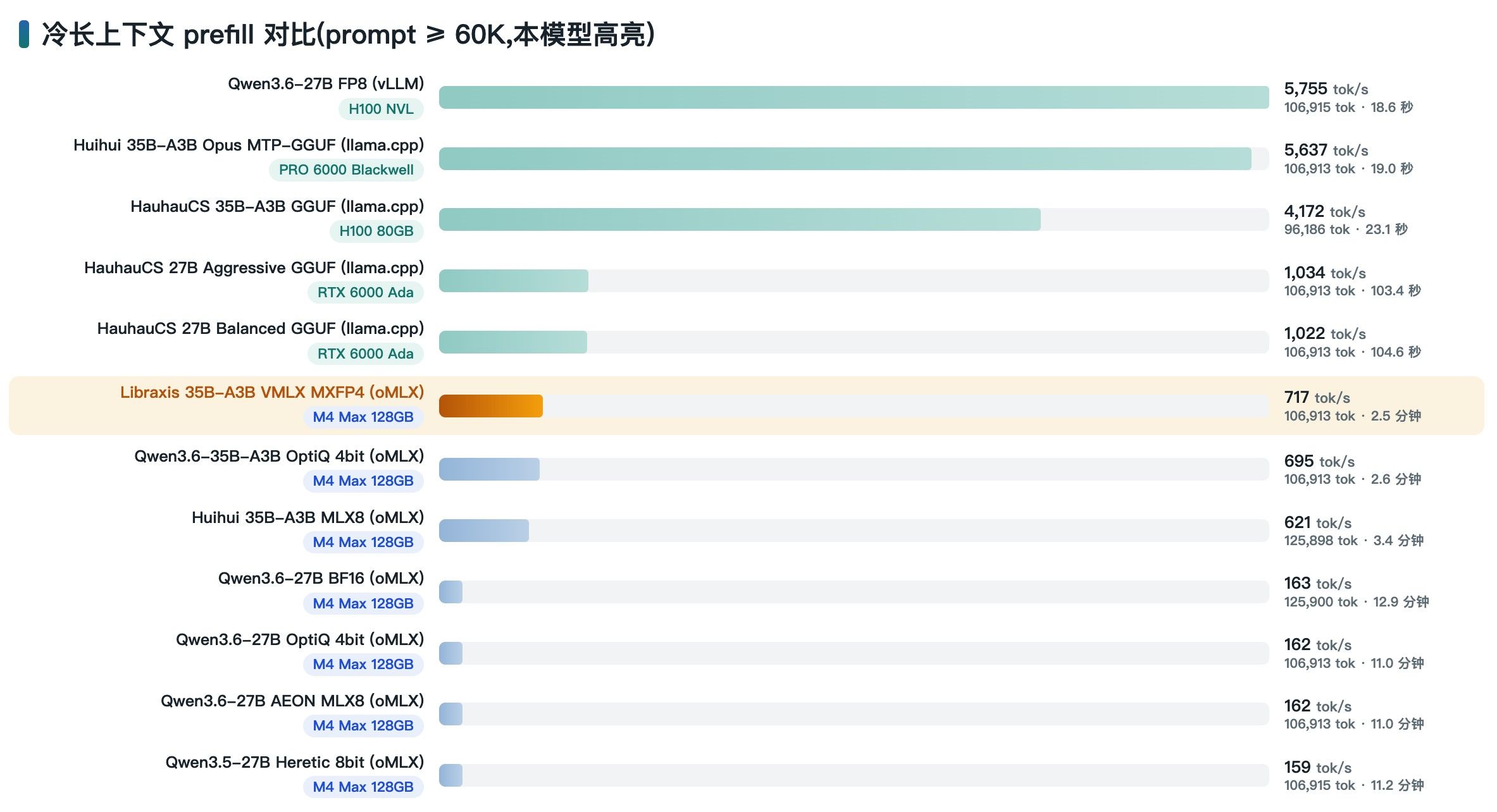Screen dimensions: 1497x812
Task: Click the 'PRO 6000 Blackwell' badge
Action: (346, 169)
